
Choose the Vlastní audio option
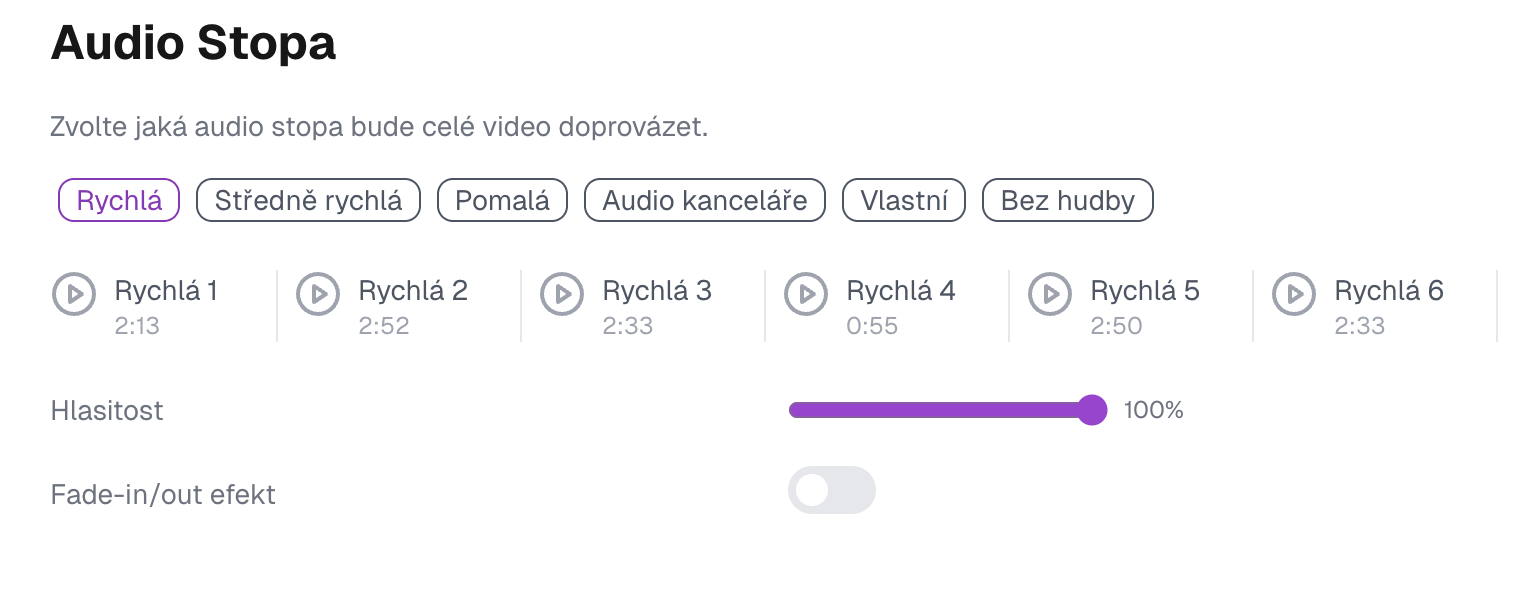903,200
